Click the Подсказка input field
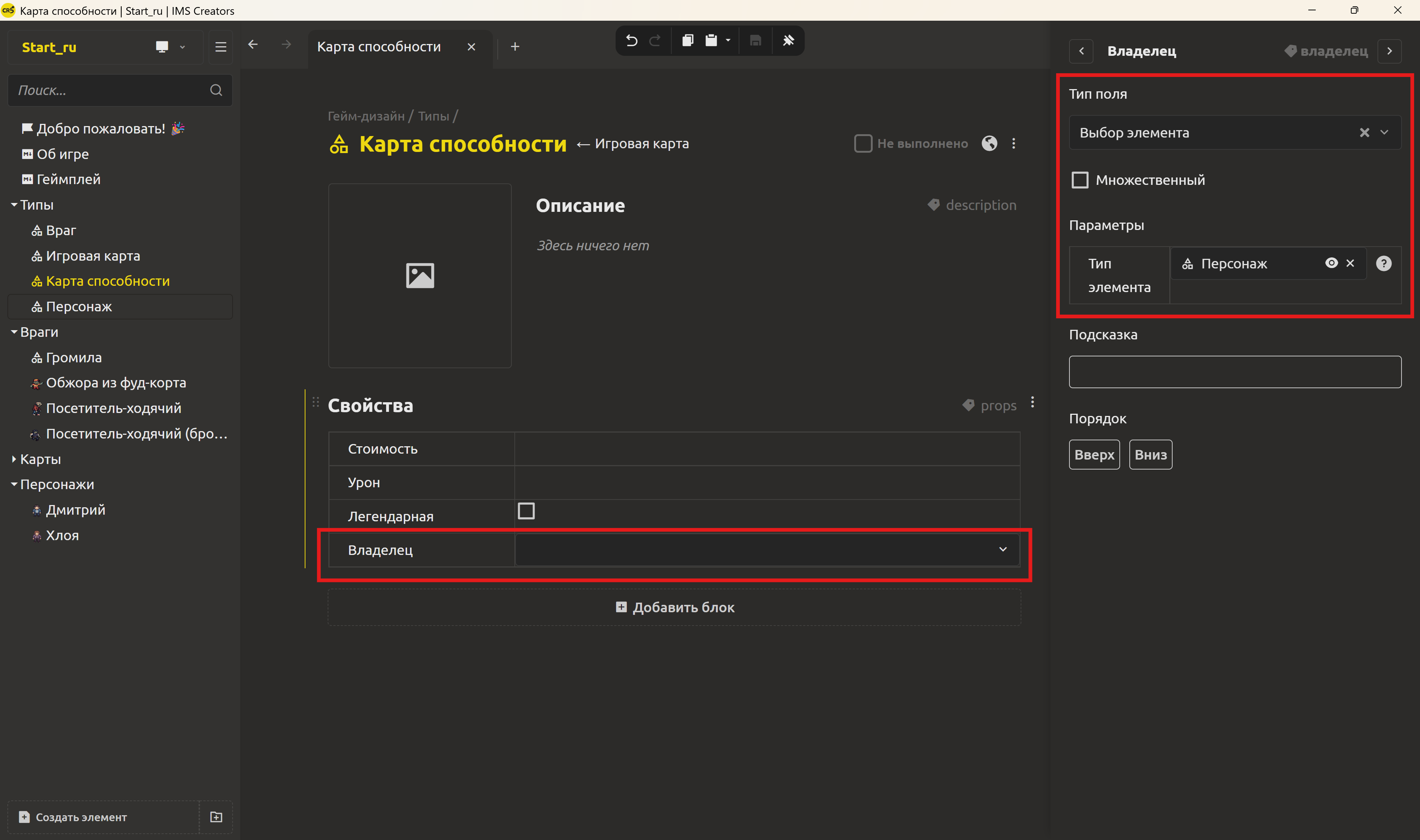Image resolution: width=1420 pixels, height=840 pixels. pyautogui.click(x=1235, y=372)
